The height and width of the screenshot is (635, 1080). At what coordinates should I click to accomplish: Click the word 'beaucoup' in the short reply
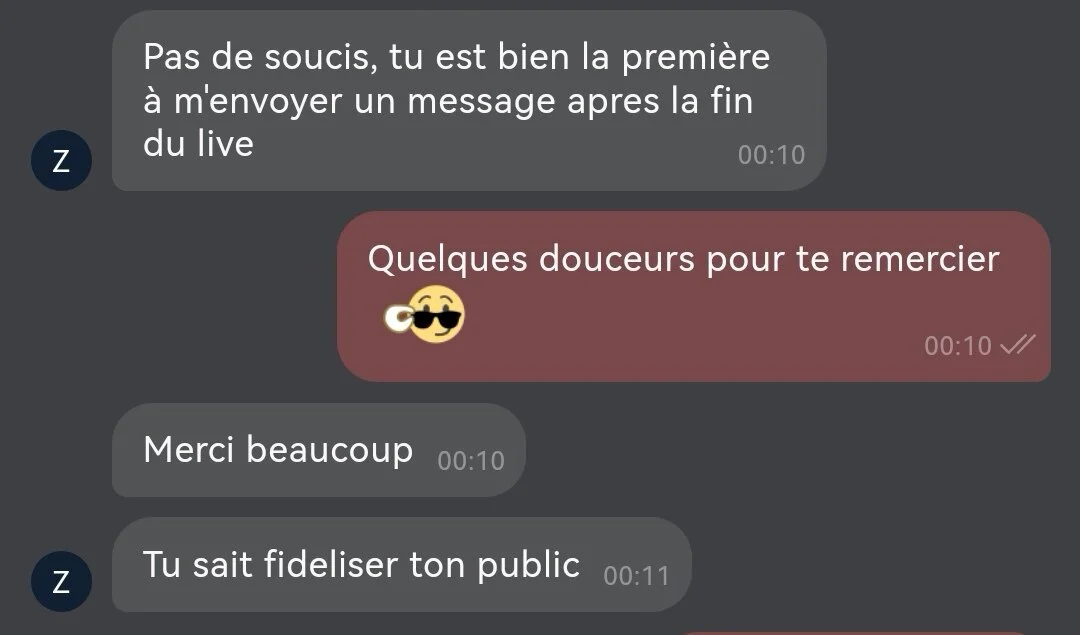pyautogui.click(x=329, y=451)
